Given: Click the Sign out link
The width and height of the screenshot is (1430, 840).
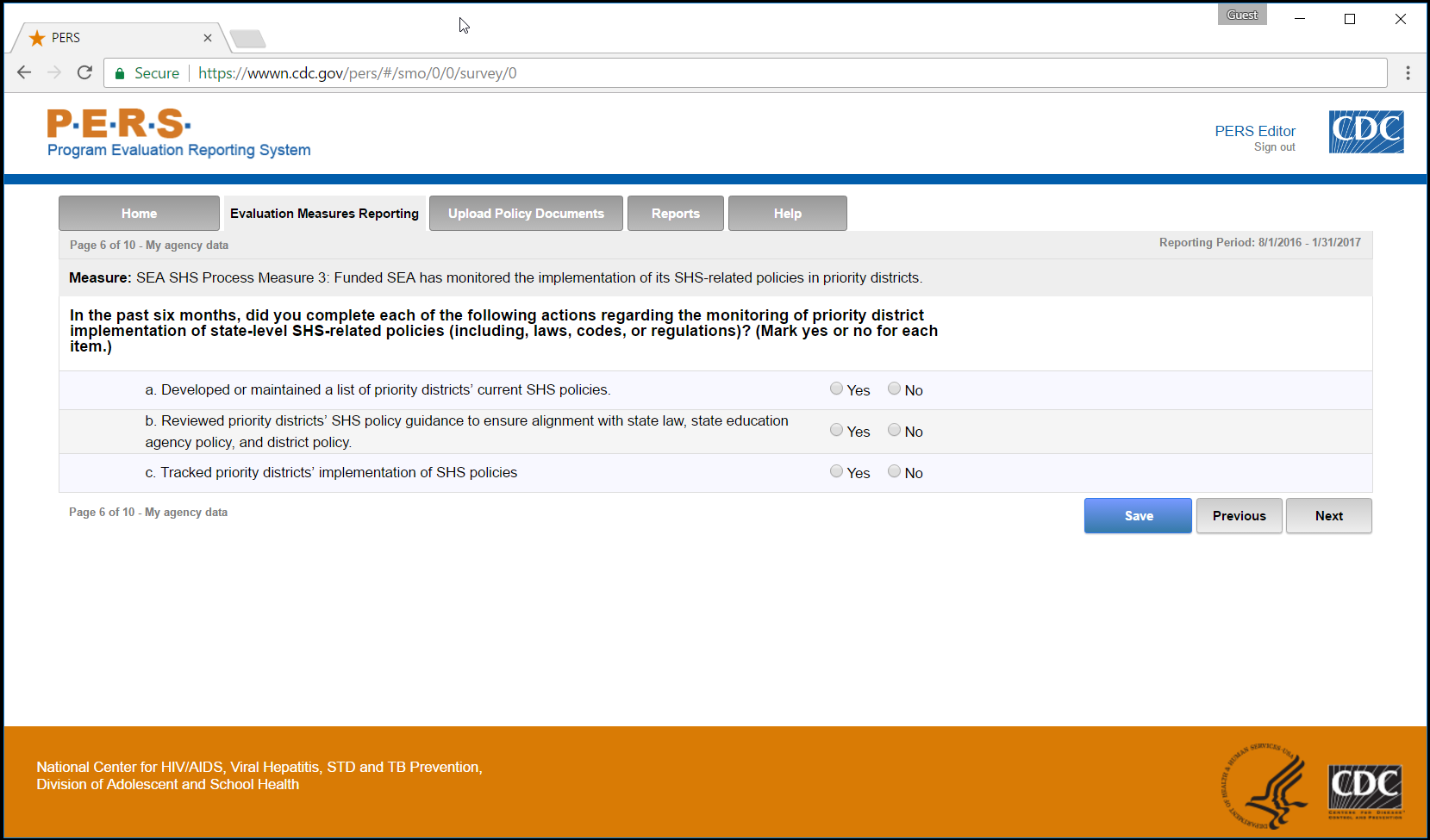Looking at the screenshot, I should pos(1275,147).
